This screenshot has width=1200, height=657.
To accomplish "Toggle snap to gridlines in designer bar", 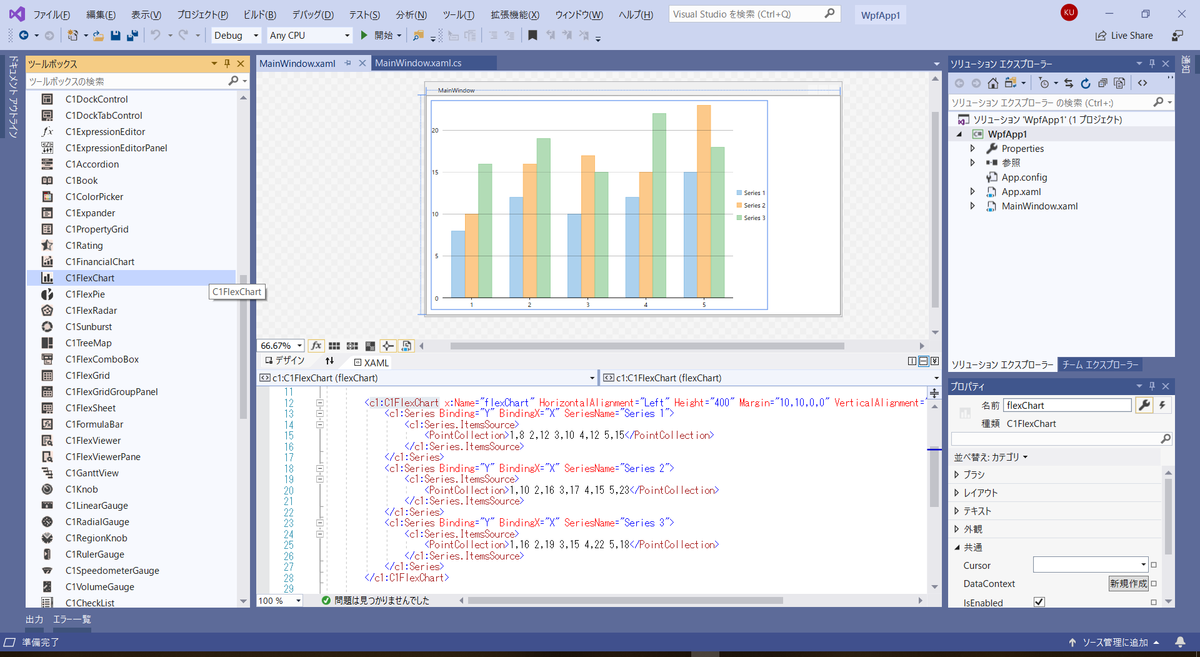I will pos(352,346).
